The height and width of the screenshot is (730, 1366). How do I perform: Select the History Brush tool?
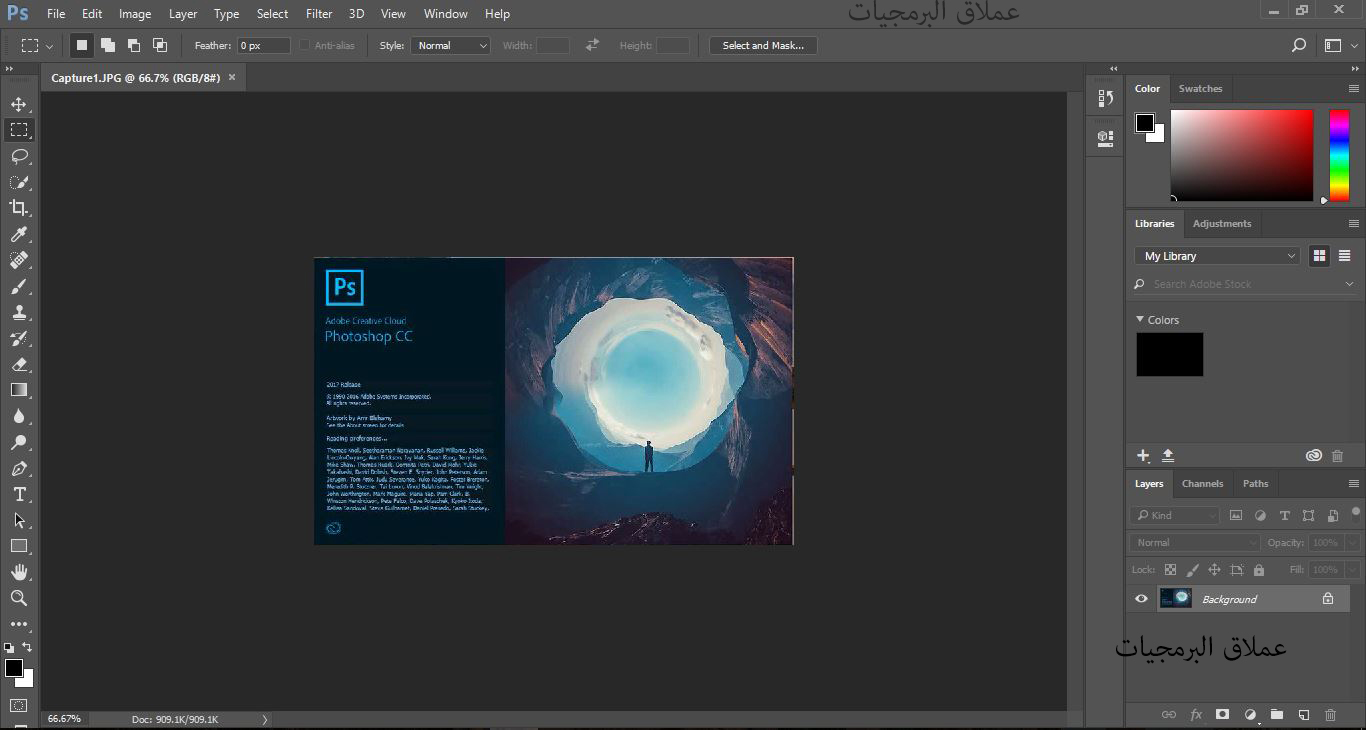[x=19, y=338]
